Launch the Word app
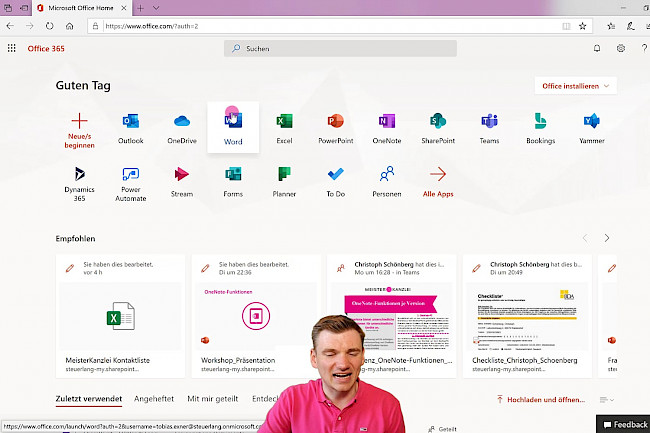The image size is (650, 433). 233,127
